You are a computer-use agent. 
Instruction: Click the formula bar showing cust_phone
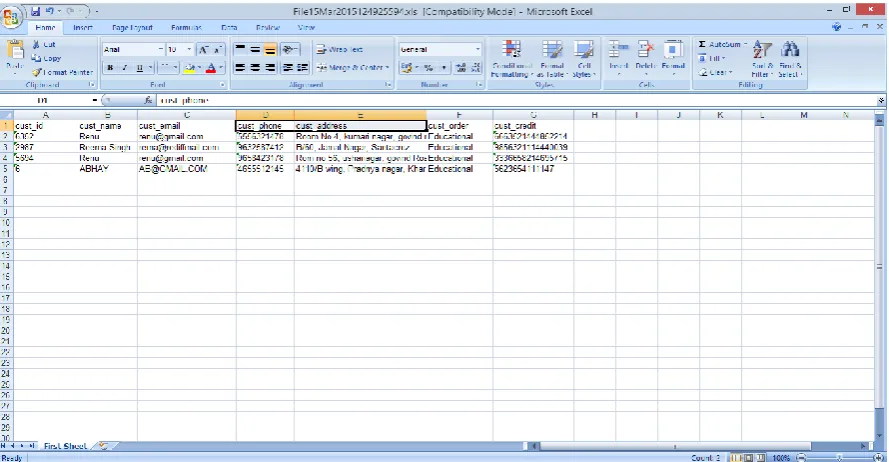[x=516, y=100]
